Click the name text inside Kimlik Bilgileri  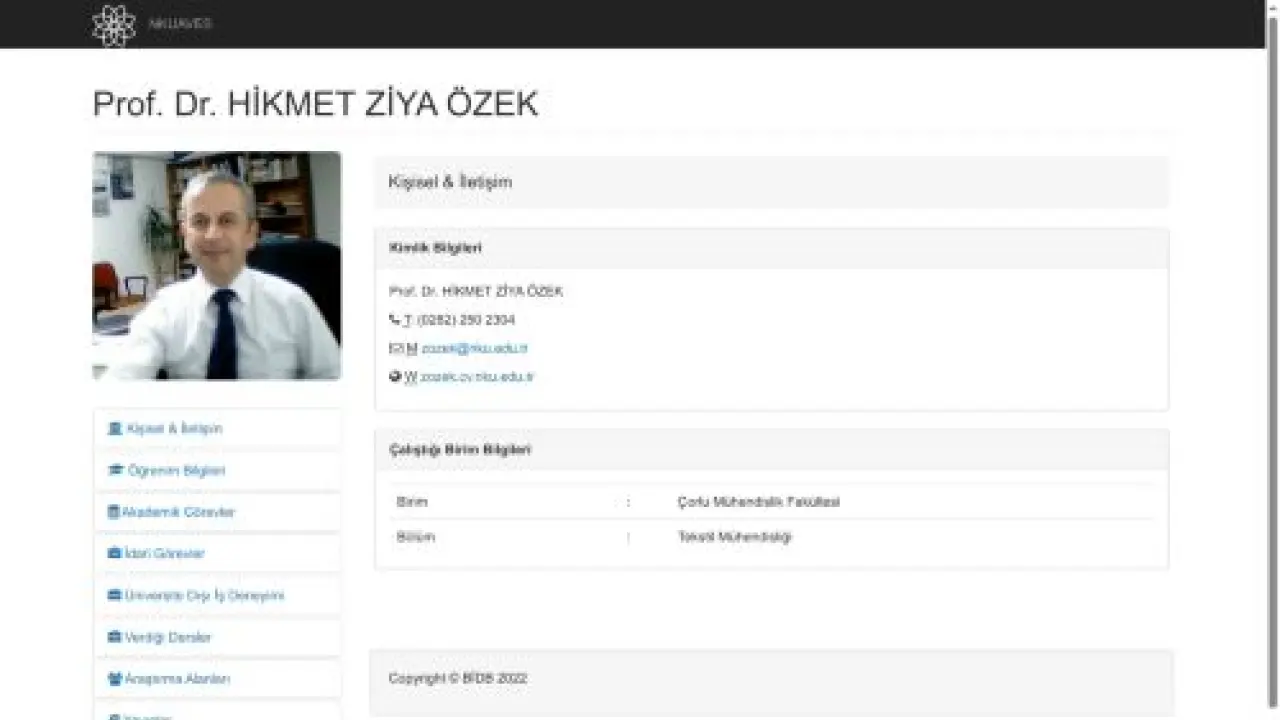coord(476,292)
